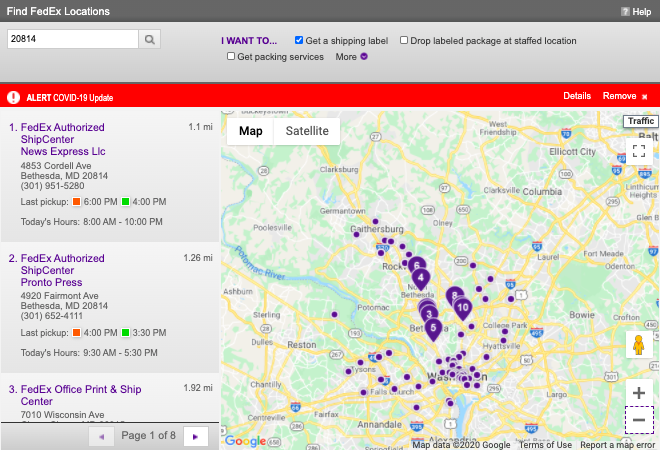The width and height of the screenshot is (660, 450).
Task: Click address 4920 Fairmont Ave
Action: click(59, 296)
